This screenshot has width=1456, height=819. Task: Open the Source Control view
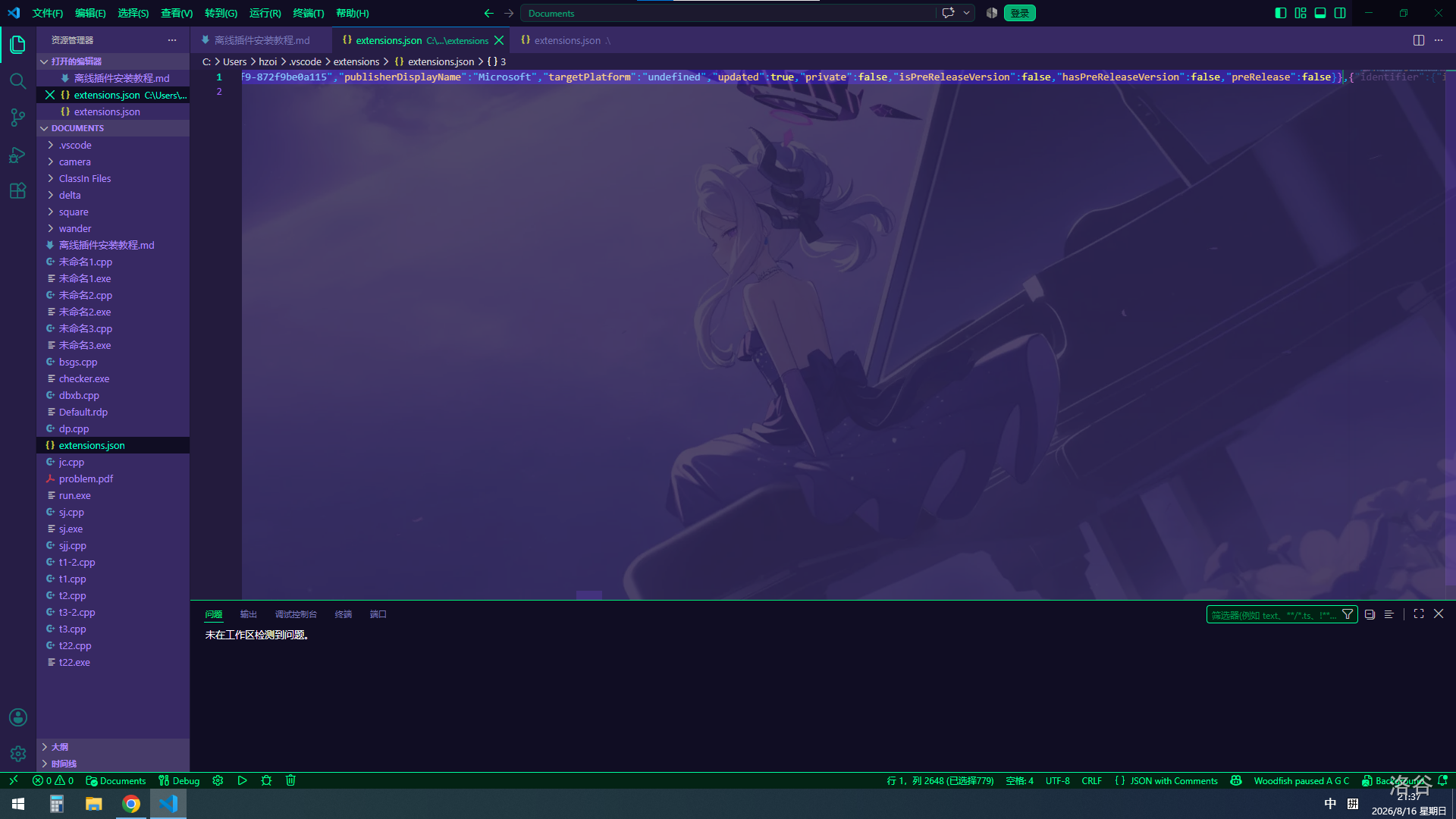[18, 118]
